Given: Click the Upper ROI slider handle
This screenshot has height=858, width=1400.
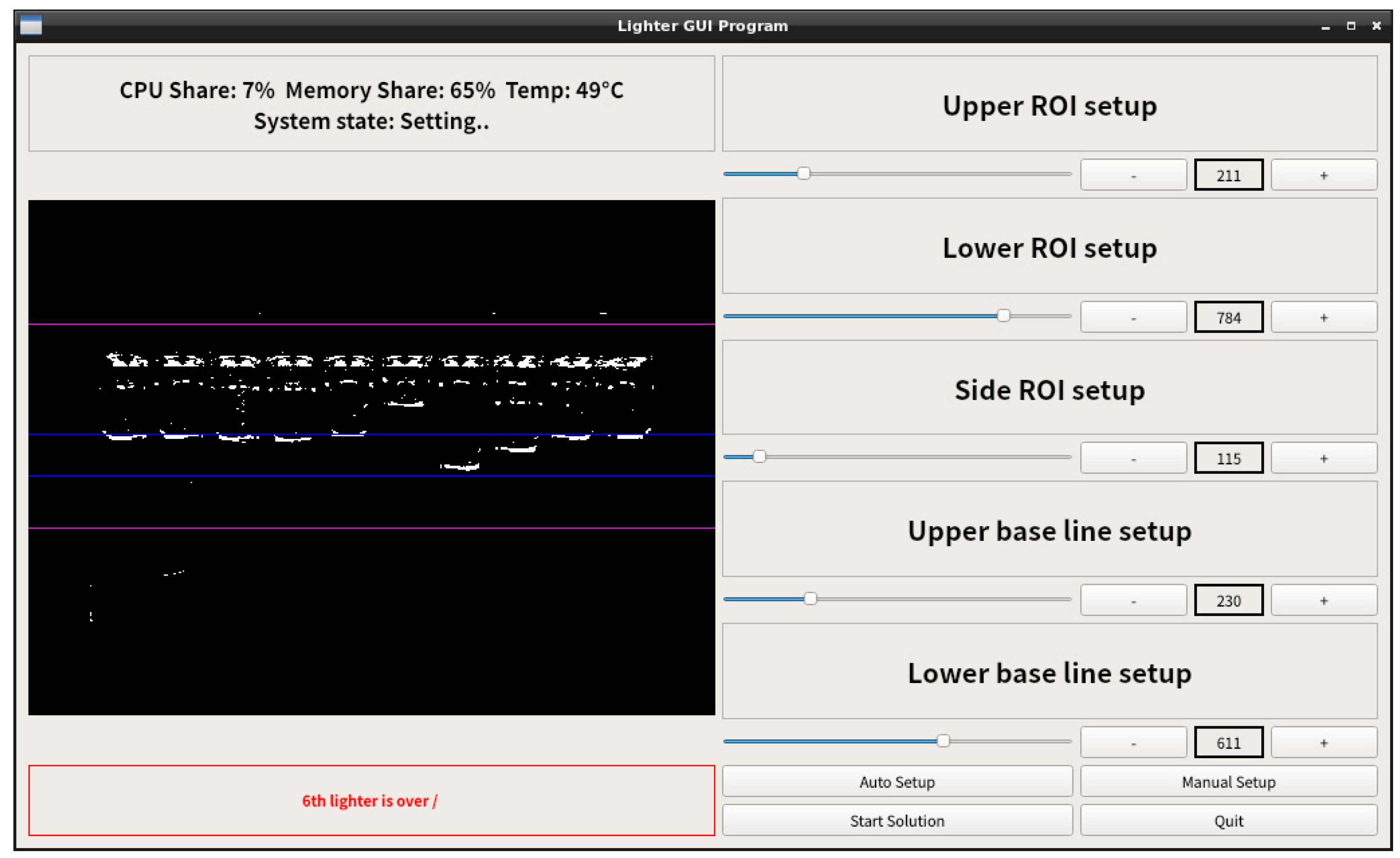Looking at the screenshot, I should pos(803,173).
